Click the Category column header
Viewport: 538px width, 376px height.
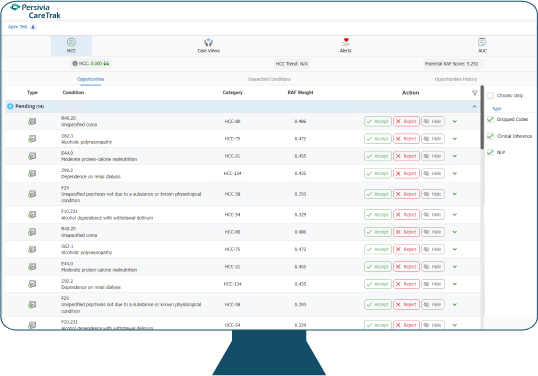pos(233,93)
